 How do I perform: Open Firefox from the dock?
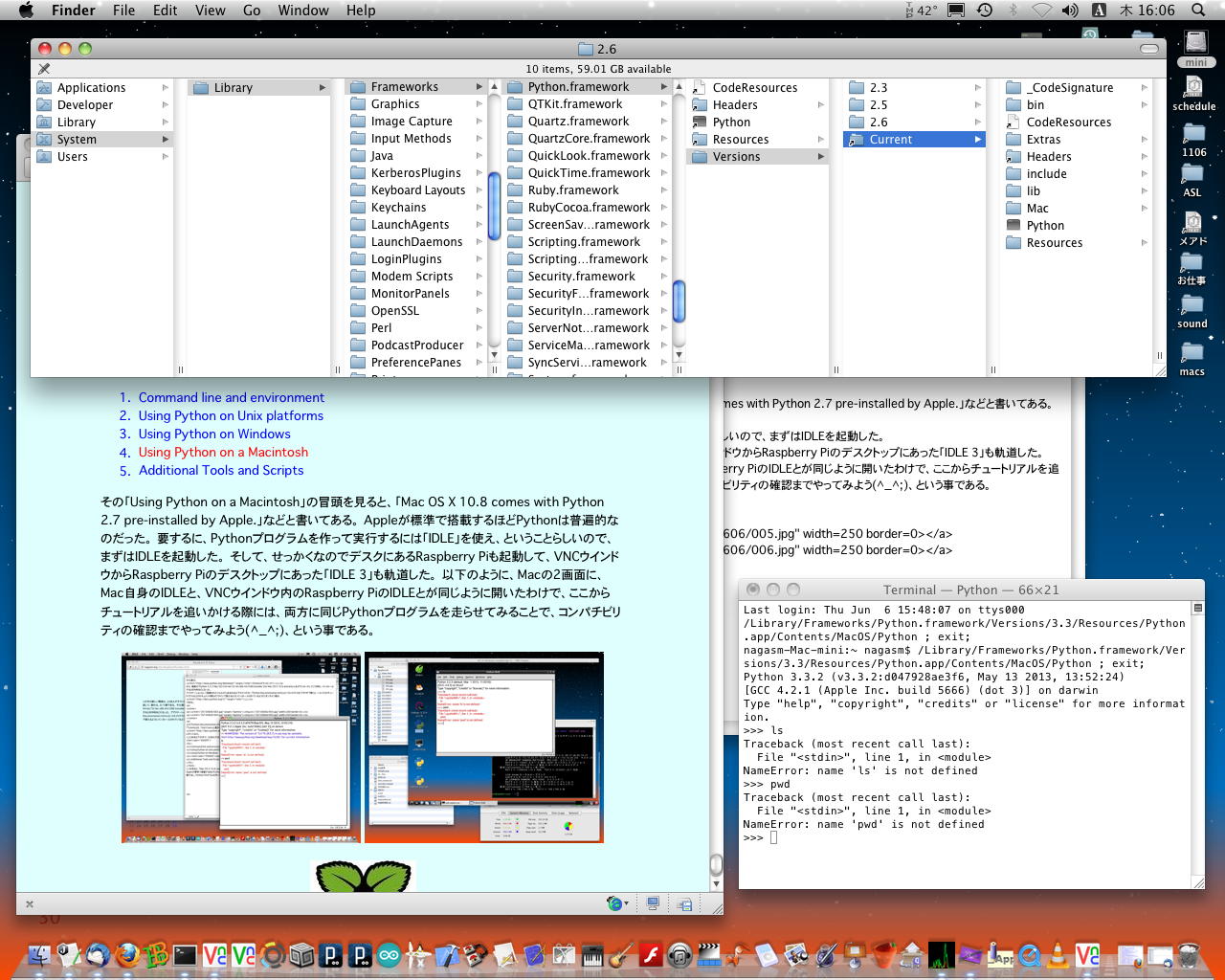(126, 954)
